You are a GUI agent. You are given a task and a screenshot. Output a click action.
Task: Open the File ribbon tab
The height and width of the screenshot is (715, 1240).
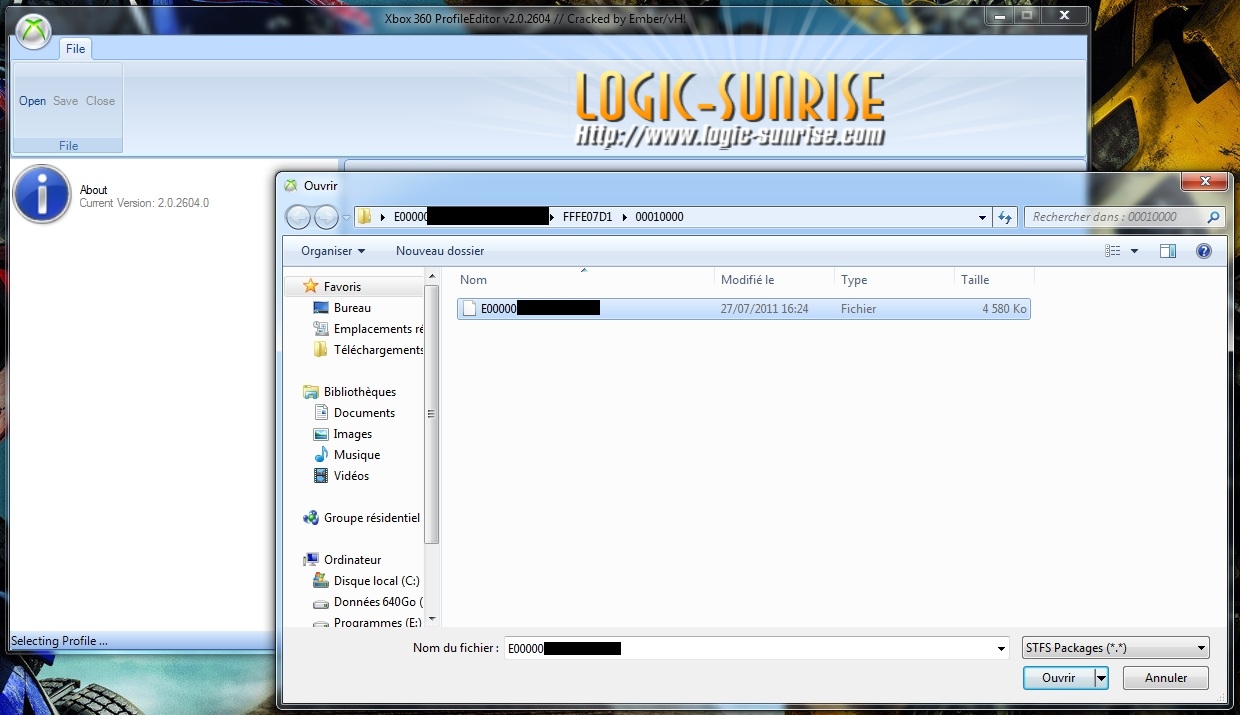click(76, 48)
